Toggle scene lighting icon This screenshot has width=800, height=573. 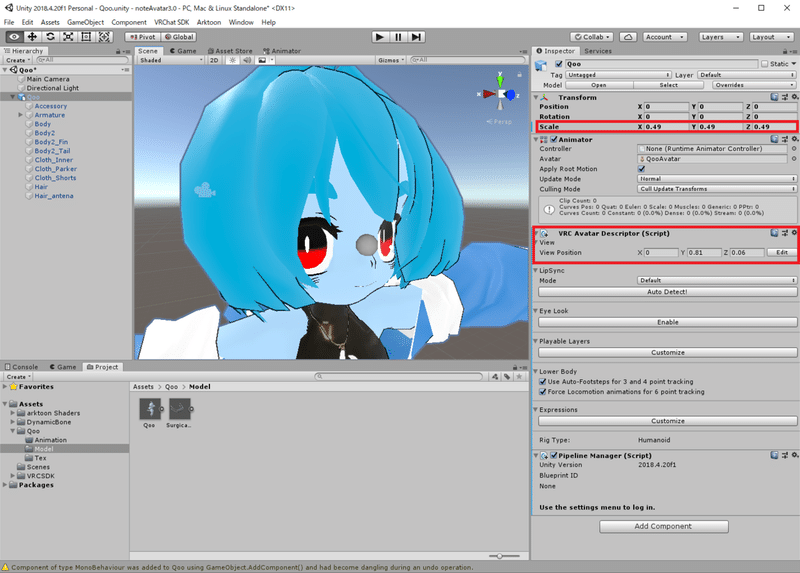pos(233,60)
